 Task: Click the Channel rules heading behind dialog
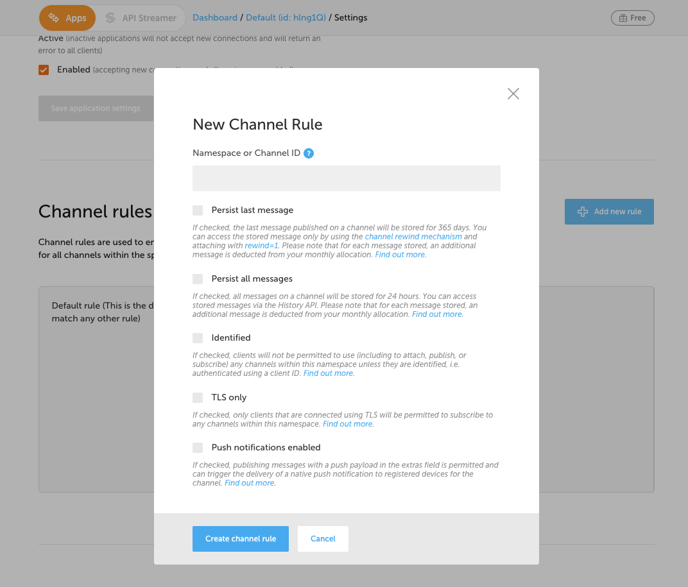(x=95, y=211)
